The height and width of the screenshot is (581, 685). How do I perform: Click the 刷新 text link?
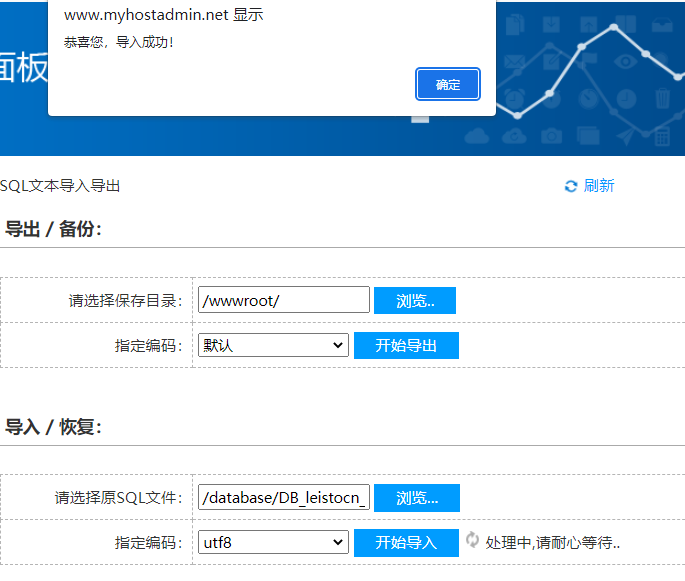[599, 186]
